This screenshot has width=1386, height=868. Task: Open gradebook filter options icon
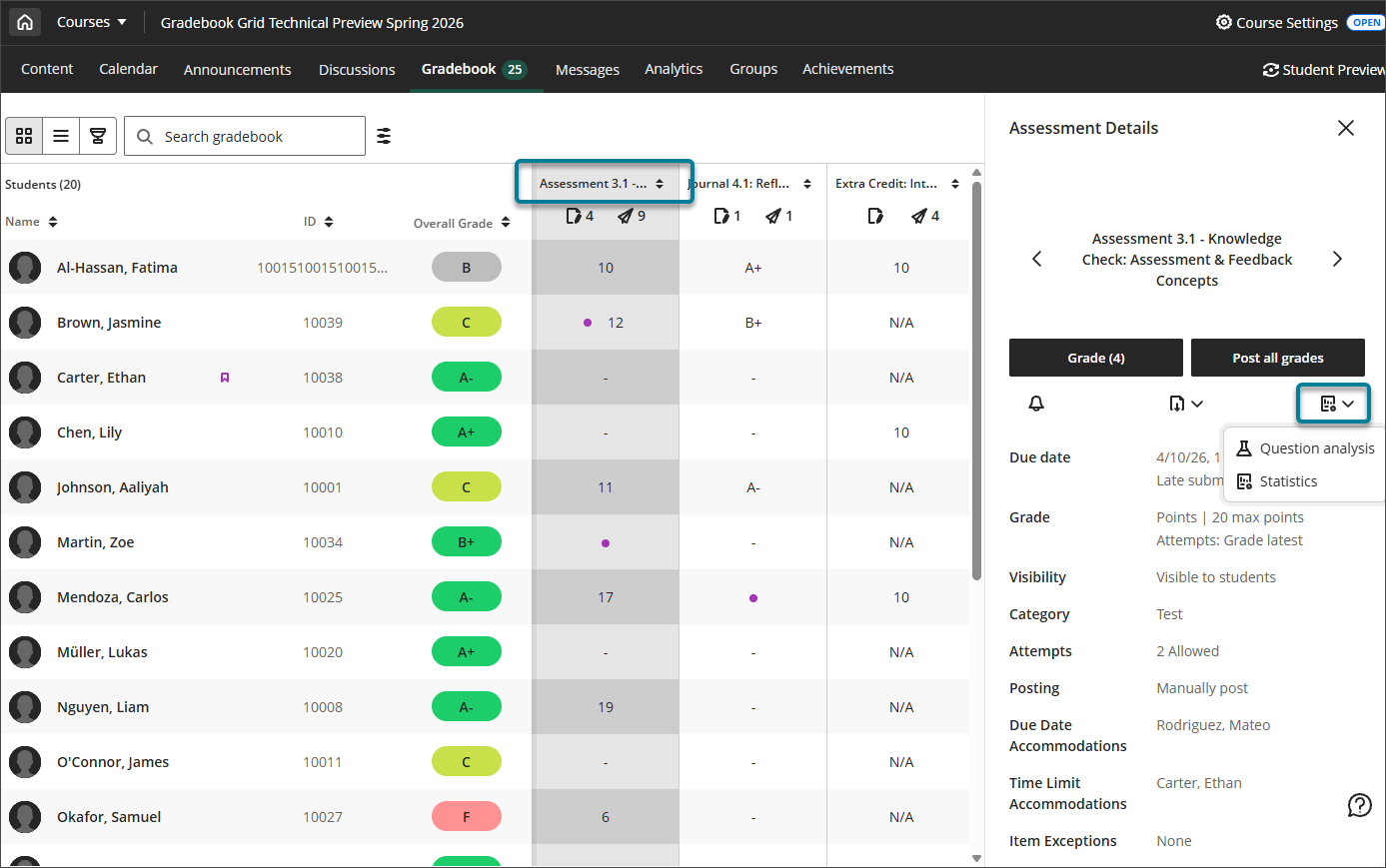(x=384, y=136)
